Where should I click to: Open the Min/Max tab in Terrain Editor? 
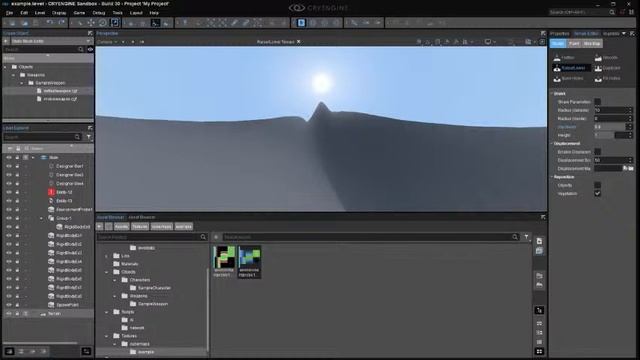[592, 44]
